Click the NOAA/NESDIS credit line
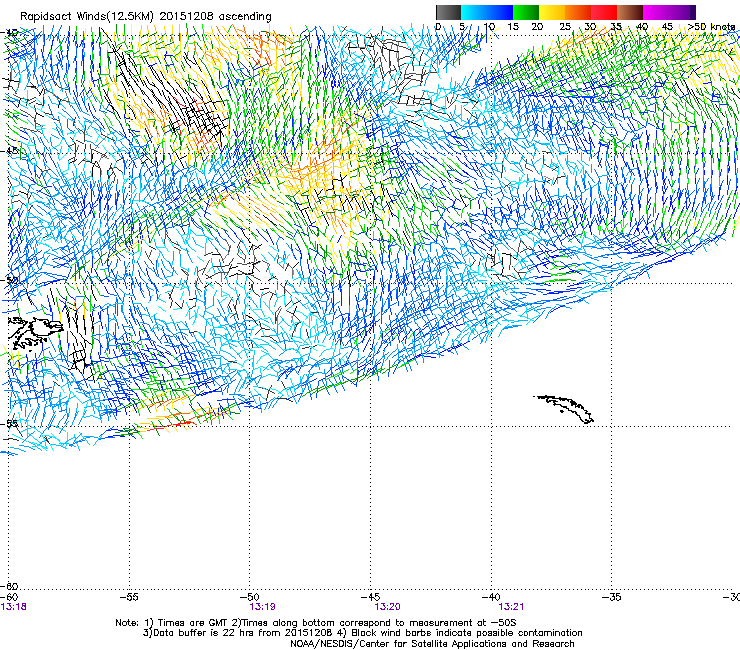 click(x=432, y=644)
